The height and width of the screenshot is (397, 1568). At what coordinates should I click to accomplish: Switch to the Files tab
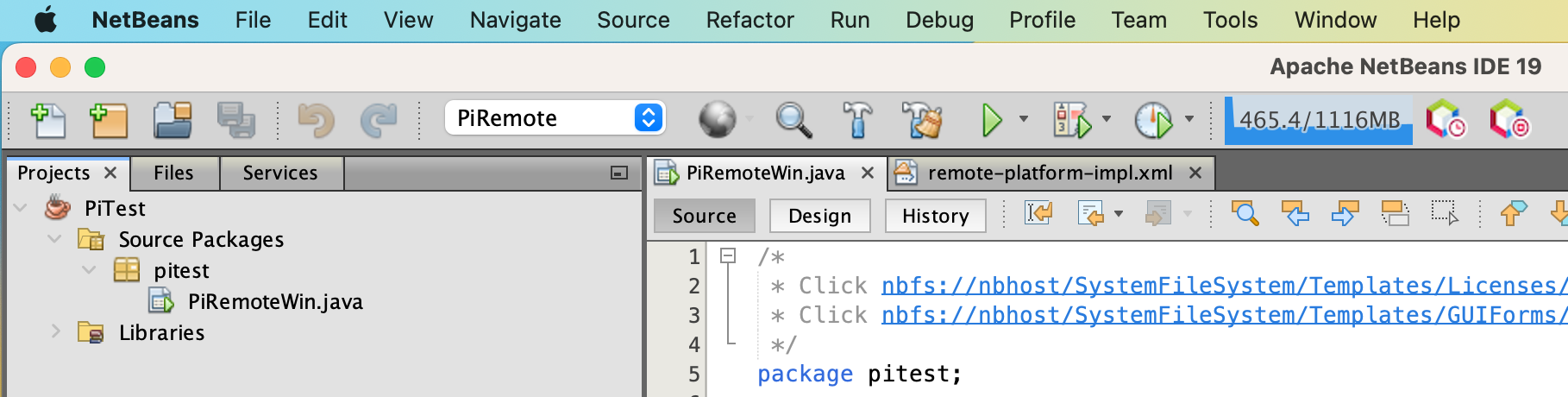pos(174,173)
